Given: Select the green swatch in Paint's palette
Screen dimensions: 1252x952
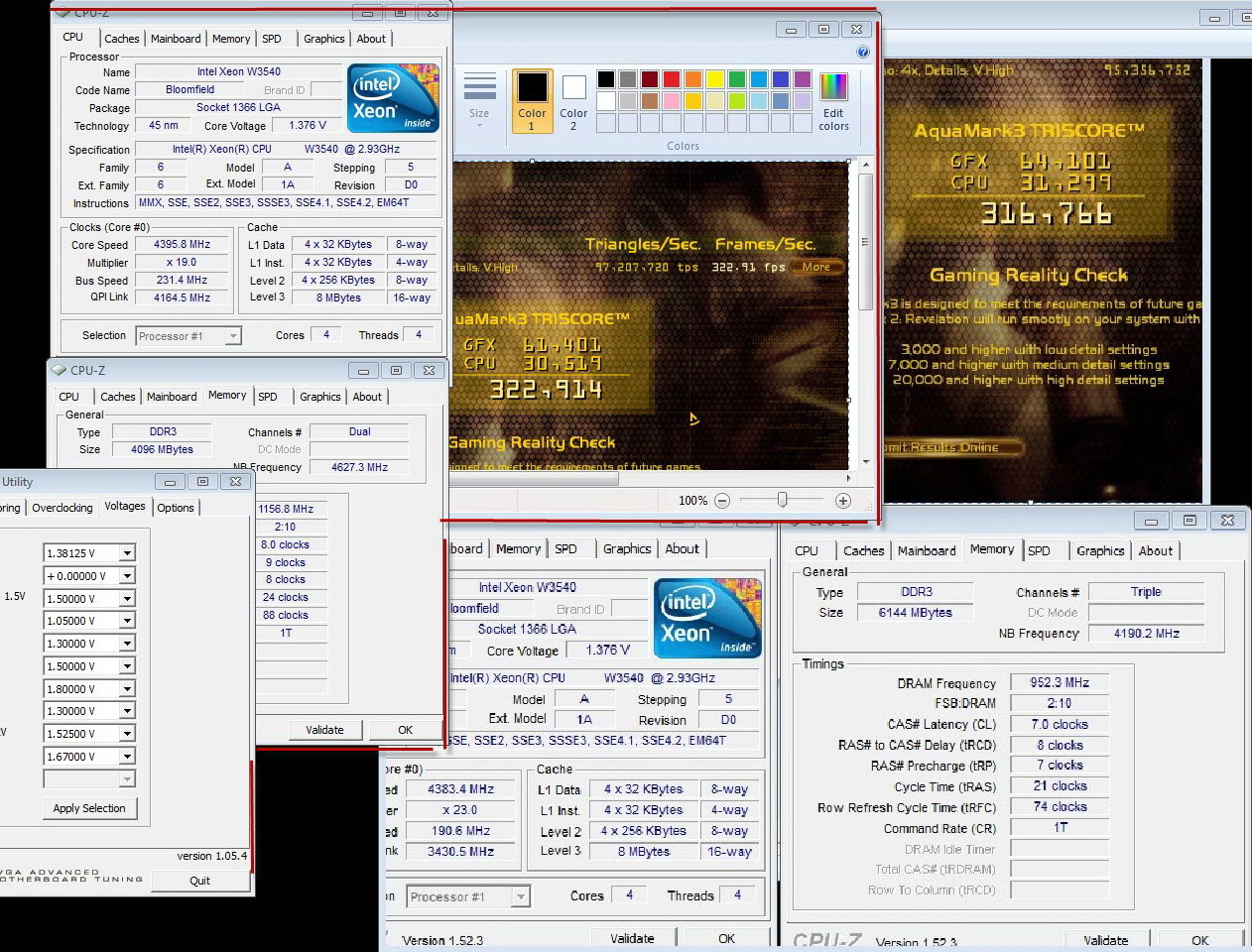Looking at the screenshot, I should [737, 79].
